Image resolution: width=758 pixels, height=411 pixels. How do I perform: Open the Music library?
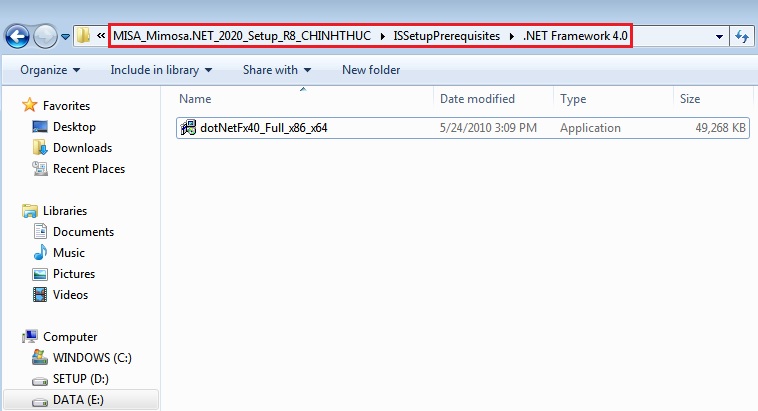(69, 253)
